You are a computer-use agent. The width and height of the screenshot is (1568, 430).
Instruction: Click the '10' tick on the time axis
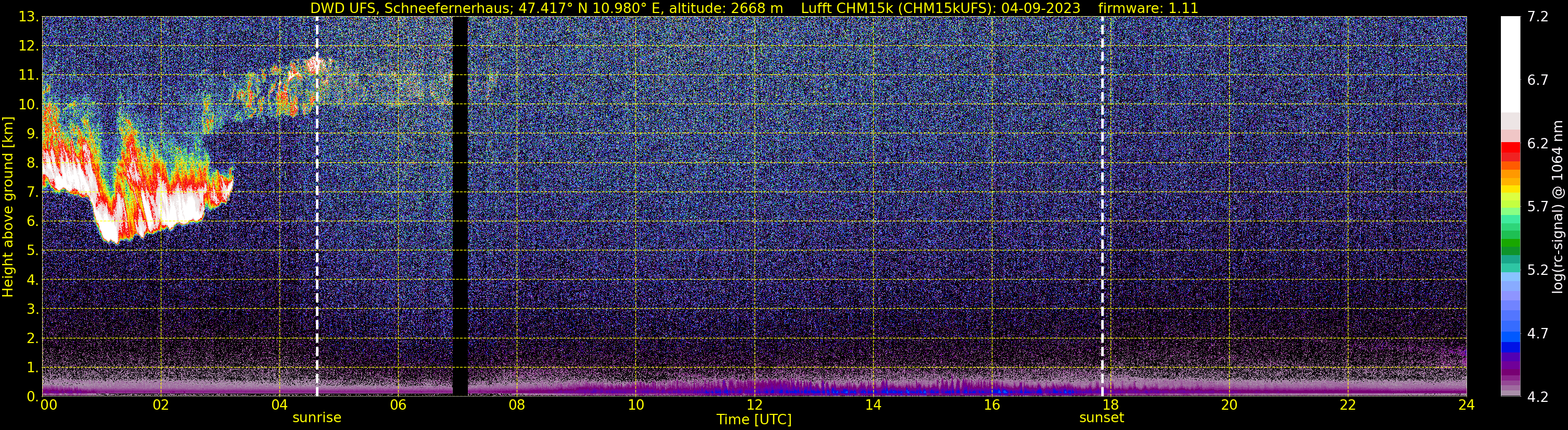pos(635,405)
